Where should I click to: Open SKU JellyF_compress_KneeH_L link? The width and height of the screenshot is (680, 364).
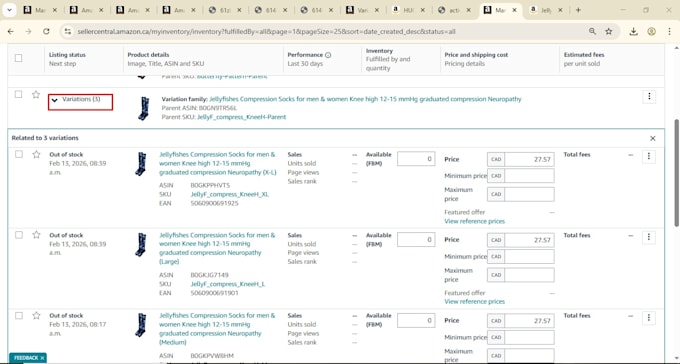[x=228, y=284]
